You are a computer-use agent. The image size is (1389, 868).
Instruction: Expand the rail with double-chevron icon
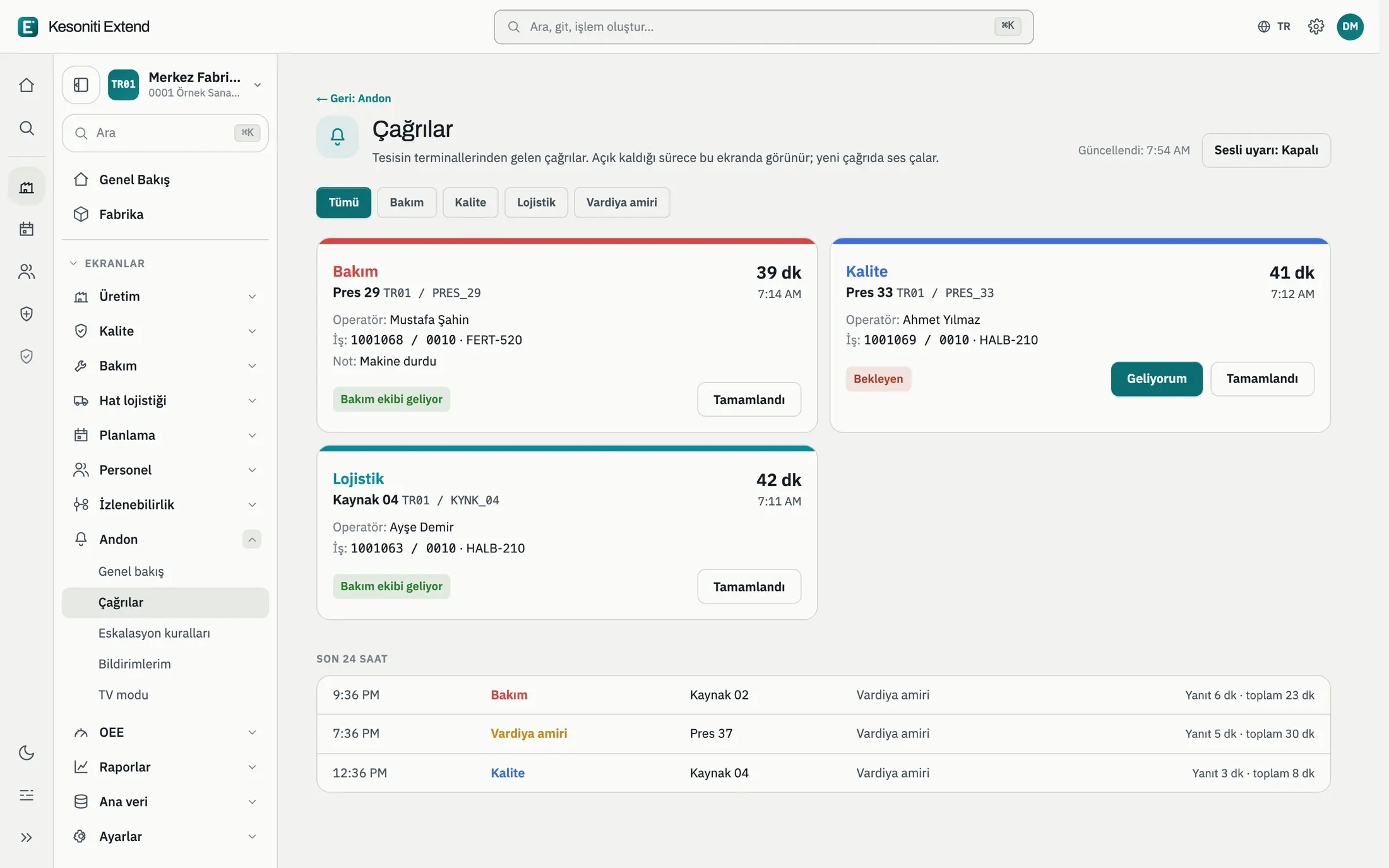point(27,838)
